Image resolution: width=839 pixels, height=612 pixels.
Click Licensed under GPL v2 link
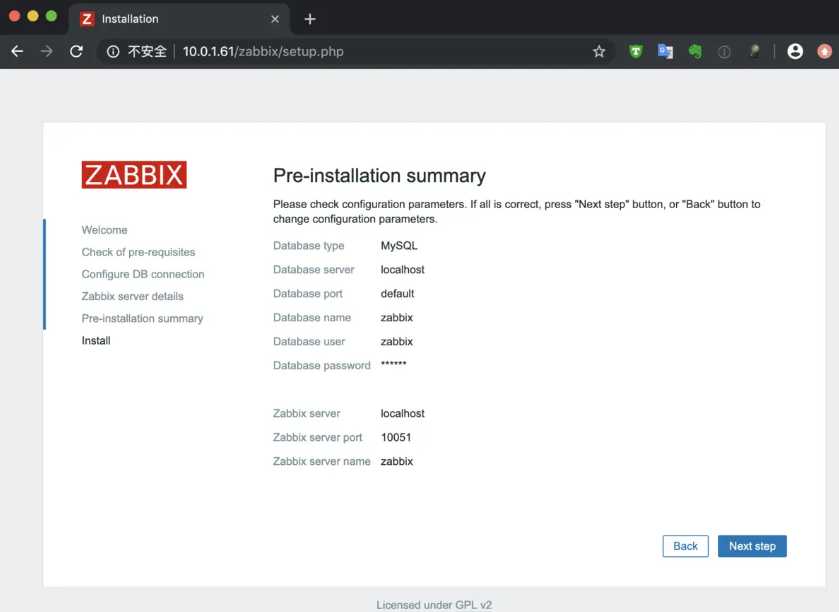[x=434, y=605]
